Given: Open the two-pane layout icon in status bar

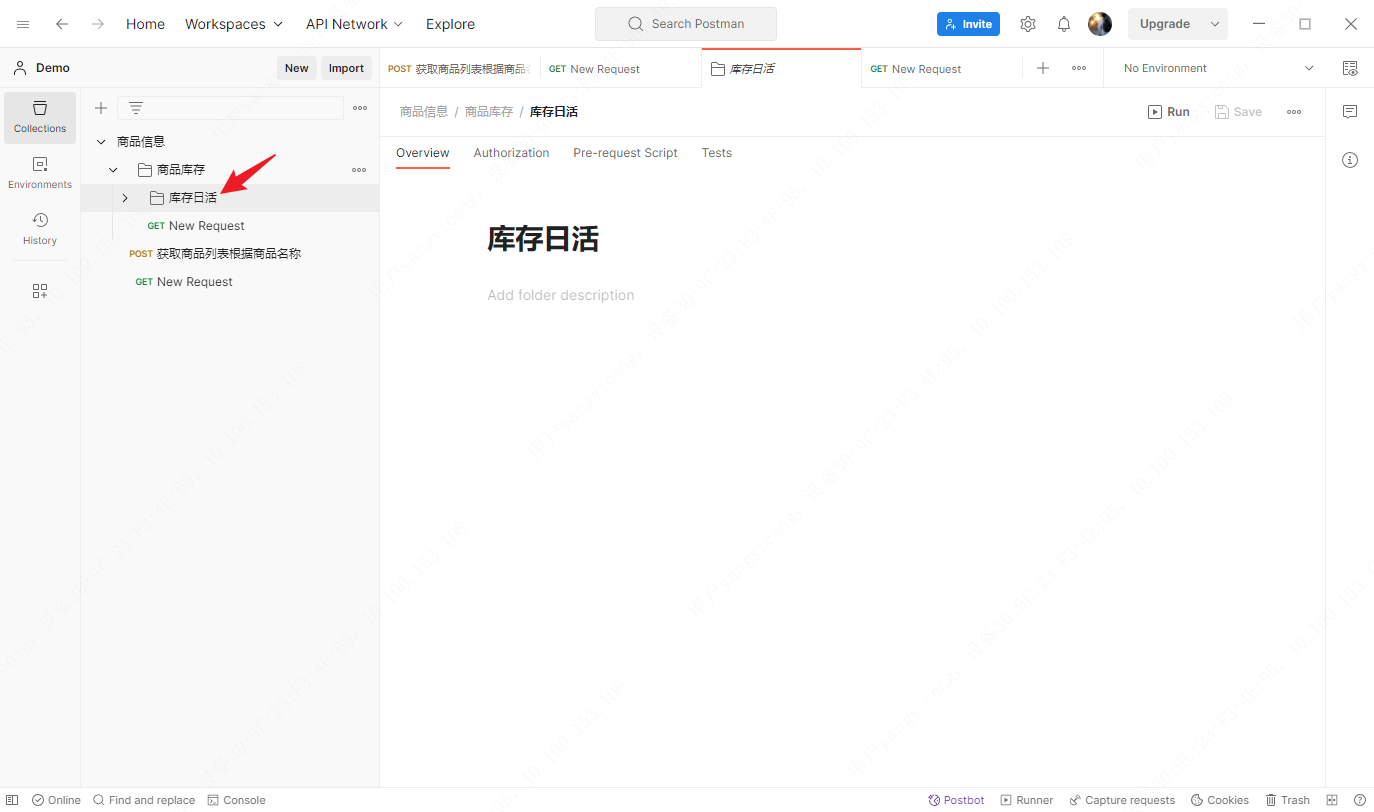Looking at the screenshot, I should coord(1332,800).
